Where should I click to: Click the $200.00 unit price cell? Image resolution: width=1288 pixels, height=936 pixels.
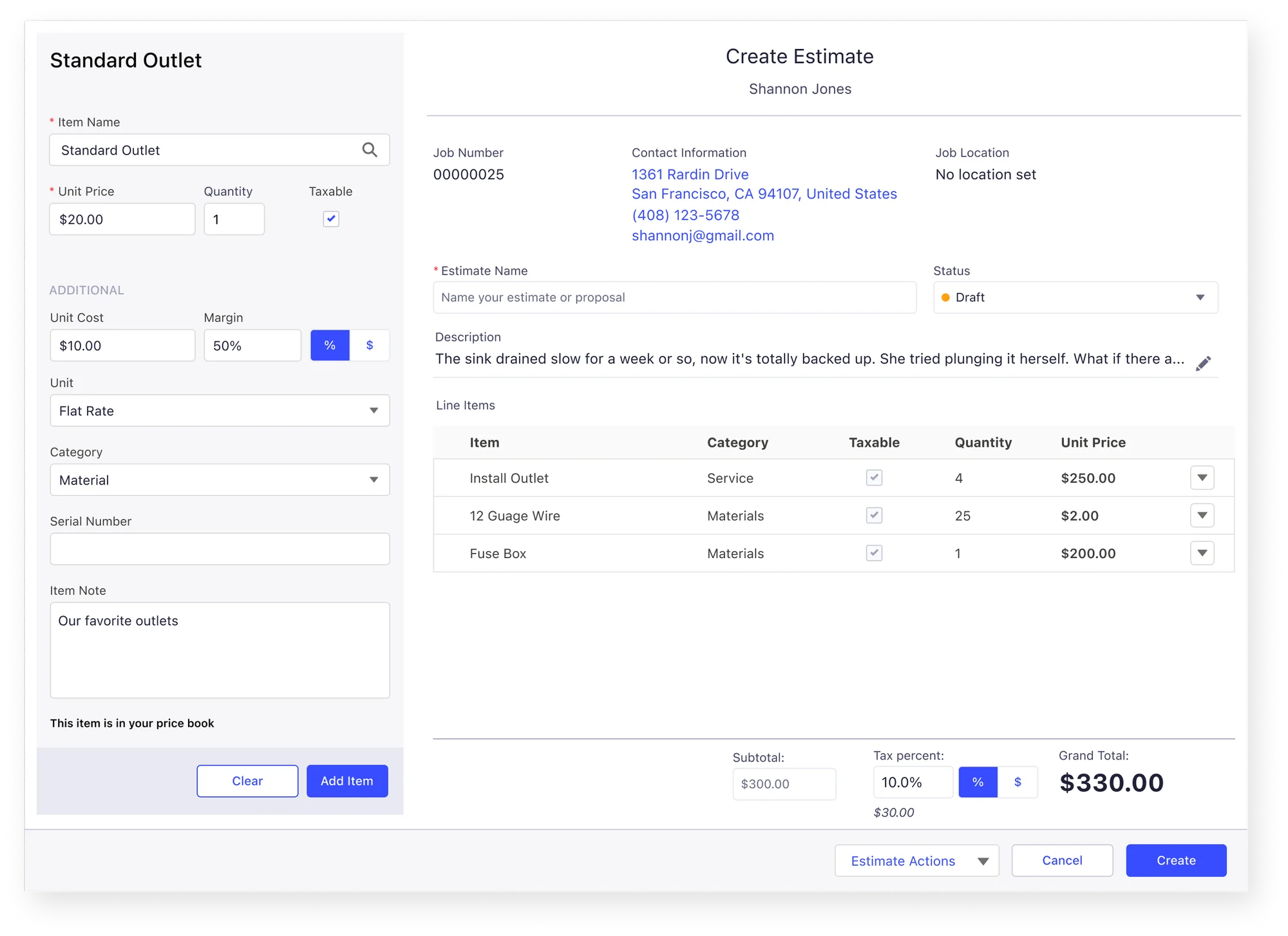pos(1088,554)
